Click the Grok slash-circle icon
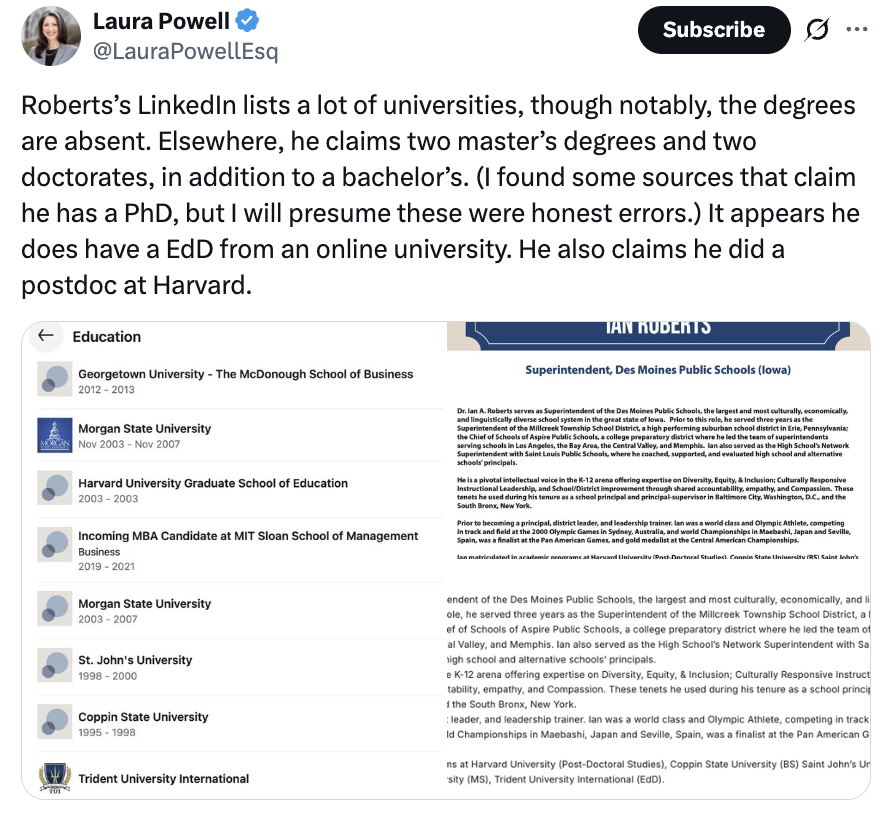892x814 pixels. (x=816, y=30)
